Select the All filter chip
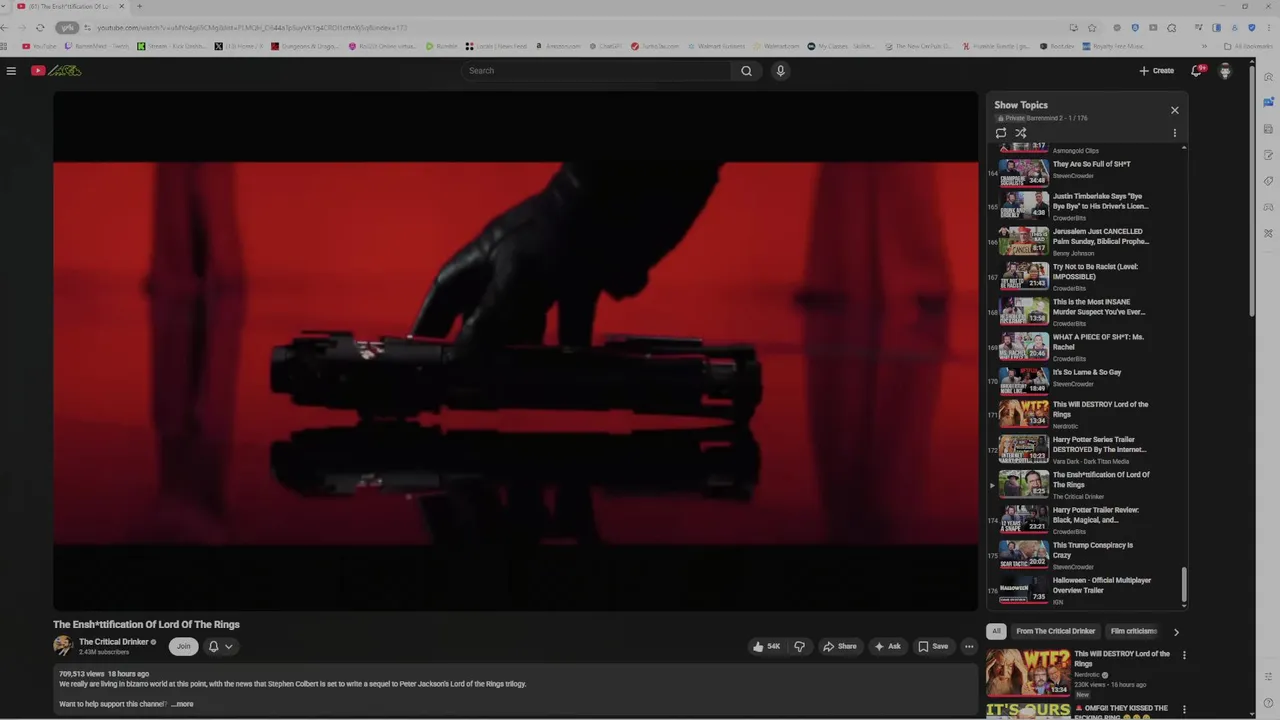The height and width of the screenshot is (720, 1280). point(996,631)
